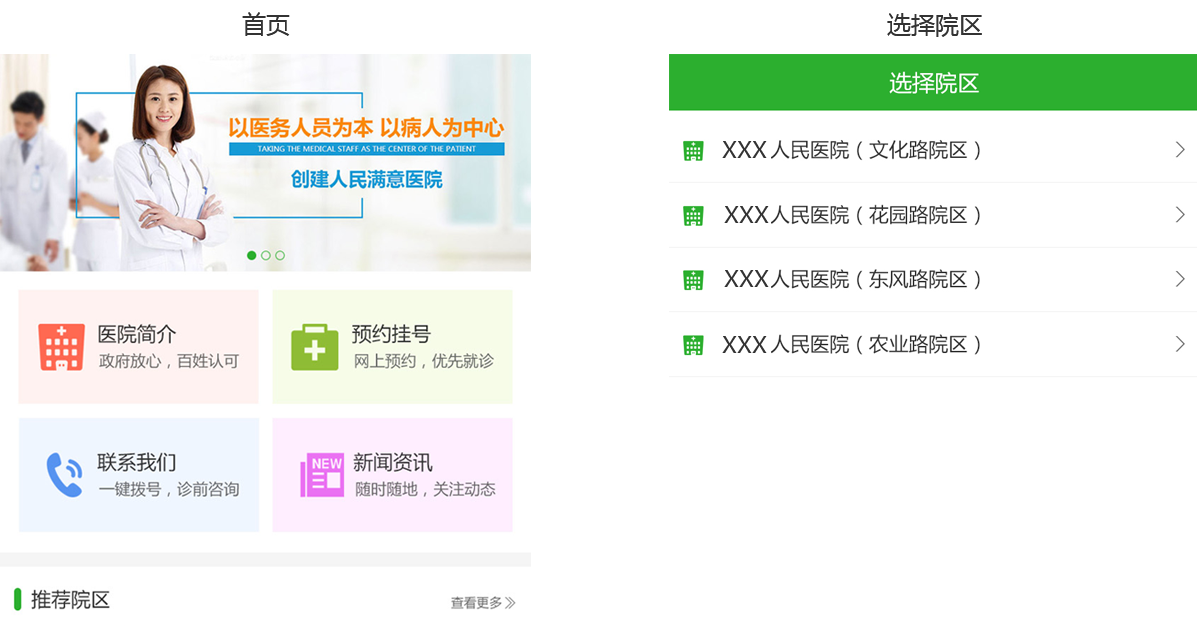The image size is (1197, 626).
Task: Select the green first-aid kit icon for 预约挂号
Action: coord(313,346)
